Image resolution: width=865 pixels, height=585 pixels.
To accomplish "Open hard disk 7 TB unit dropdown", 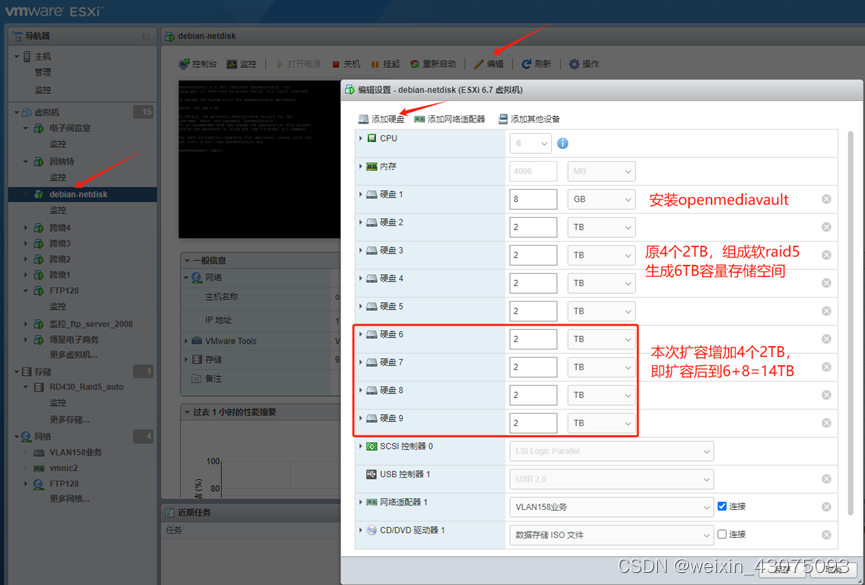I will [601, 367].
